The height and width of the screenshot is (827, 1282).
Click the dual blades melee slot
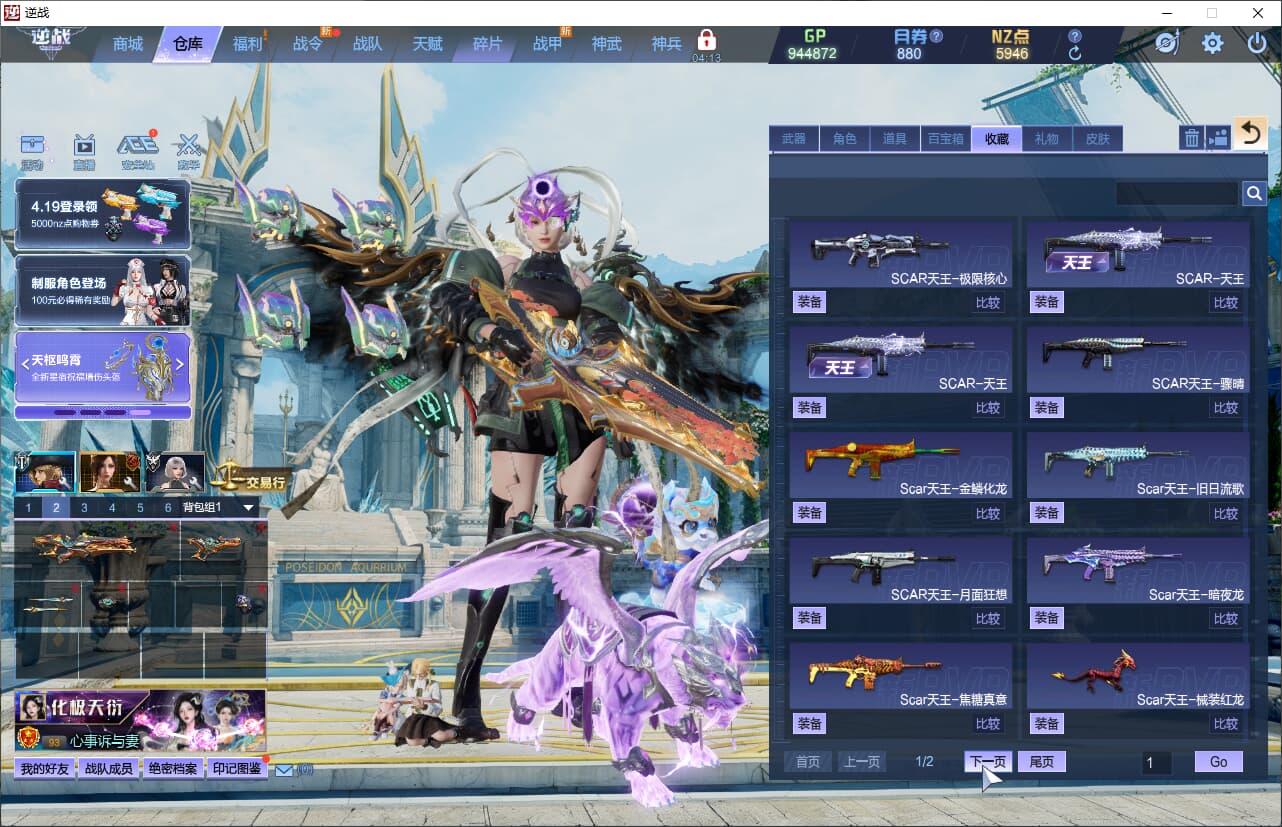coord(47,603)
